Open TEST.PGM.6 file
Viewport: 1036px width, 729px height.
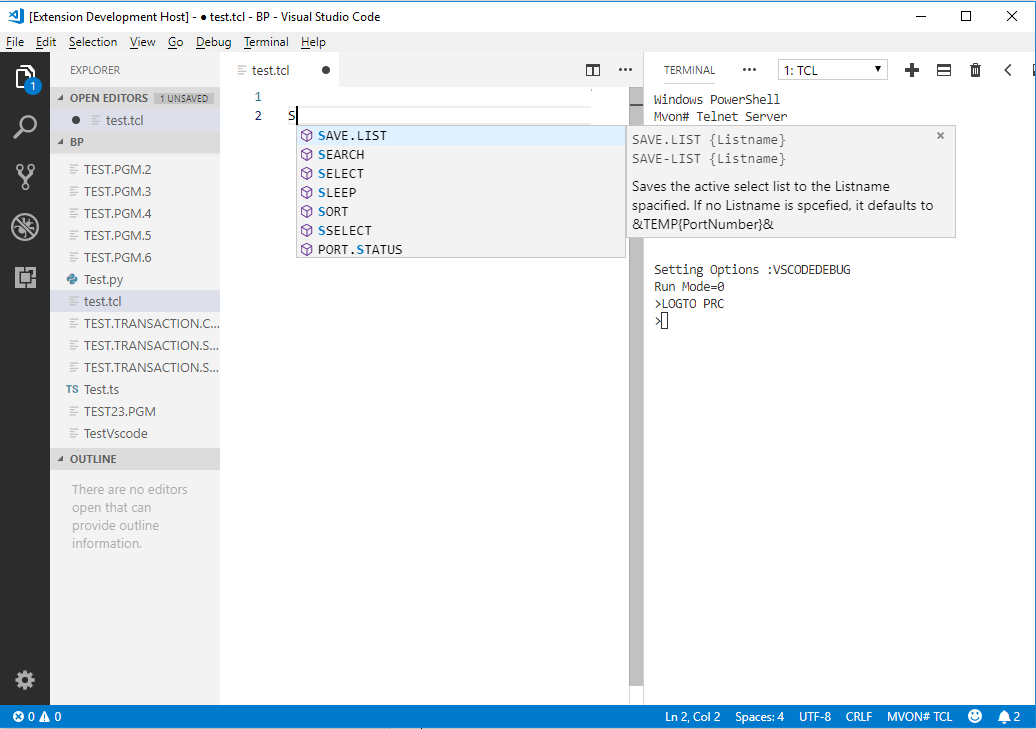tap(135, 257)
